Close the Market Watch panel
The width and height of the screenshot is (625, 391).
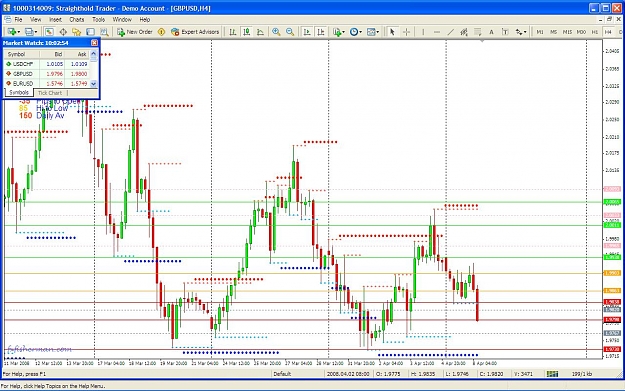[x=94, y=43]
